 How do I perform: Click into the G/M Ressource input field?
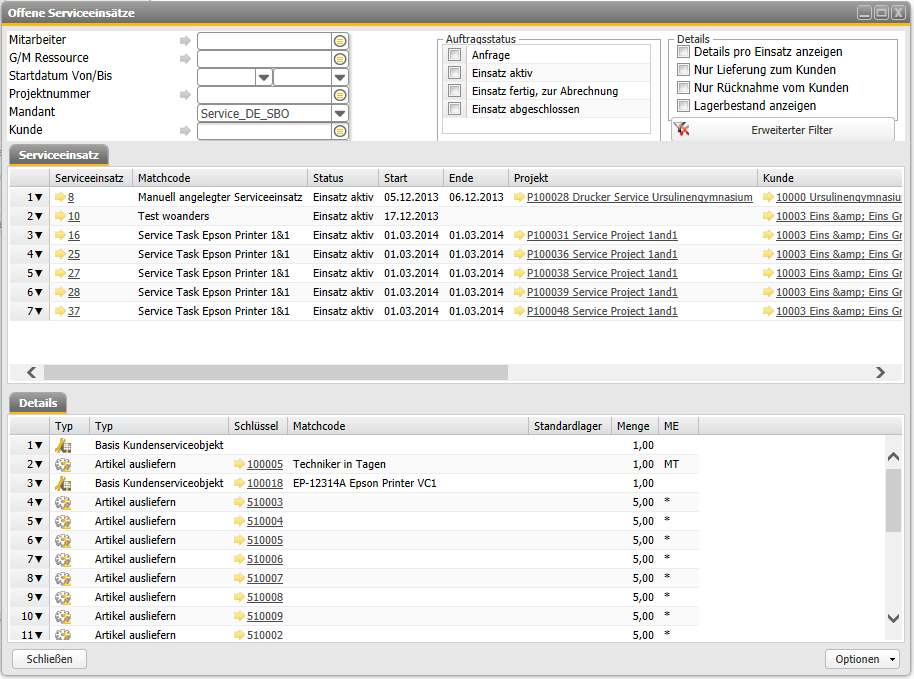click(264, 59)
